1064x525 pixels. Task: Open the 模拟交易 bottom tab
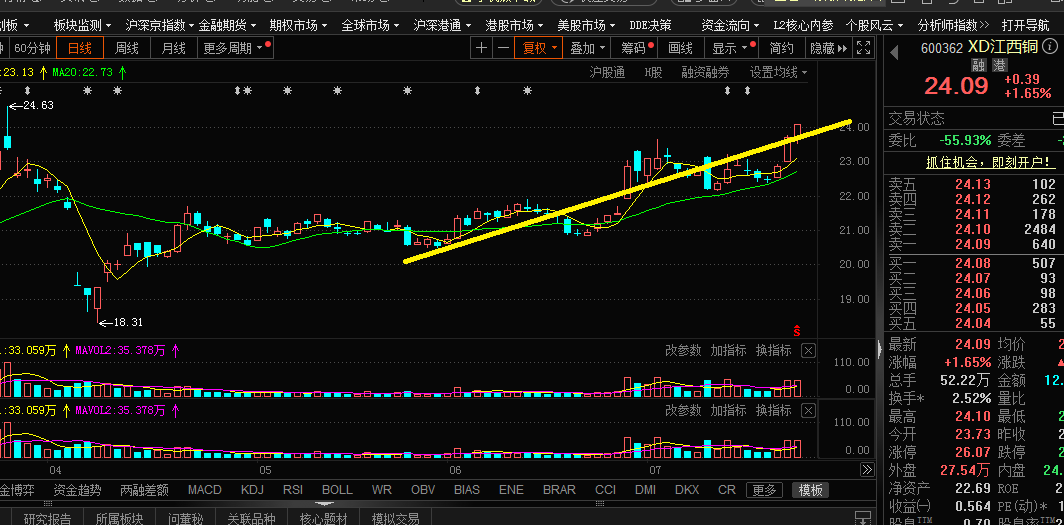pos(396,519)
